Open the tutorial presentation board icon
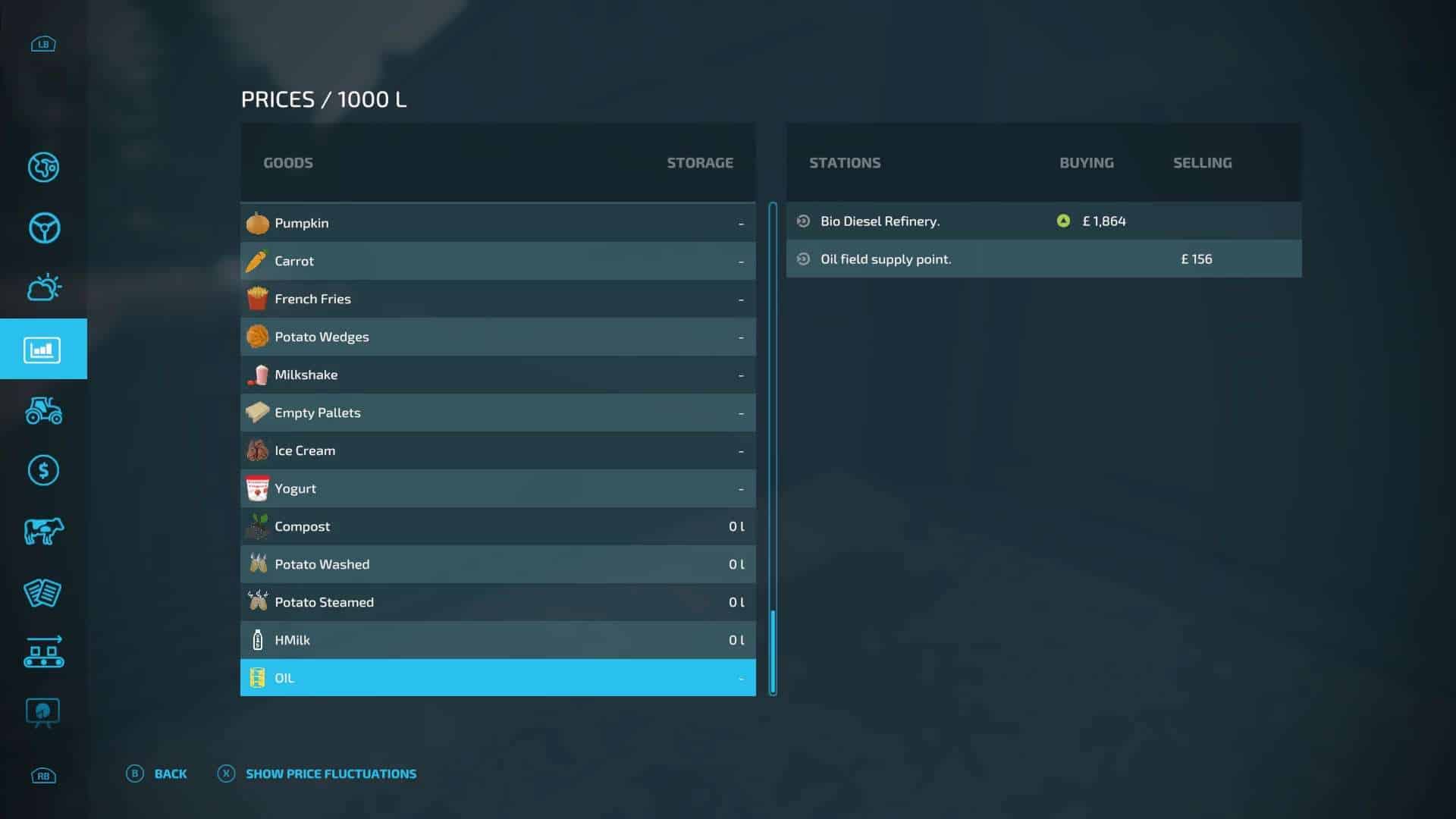1456x819 pixels. (43, 713)
